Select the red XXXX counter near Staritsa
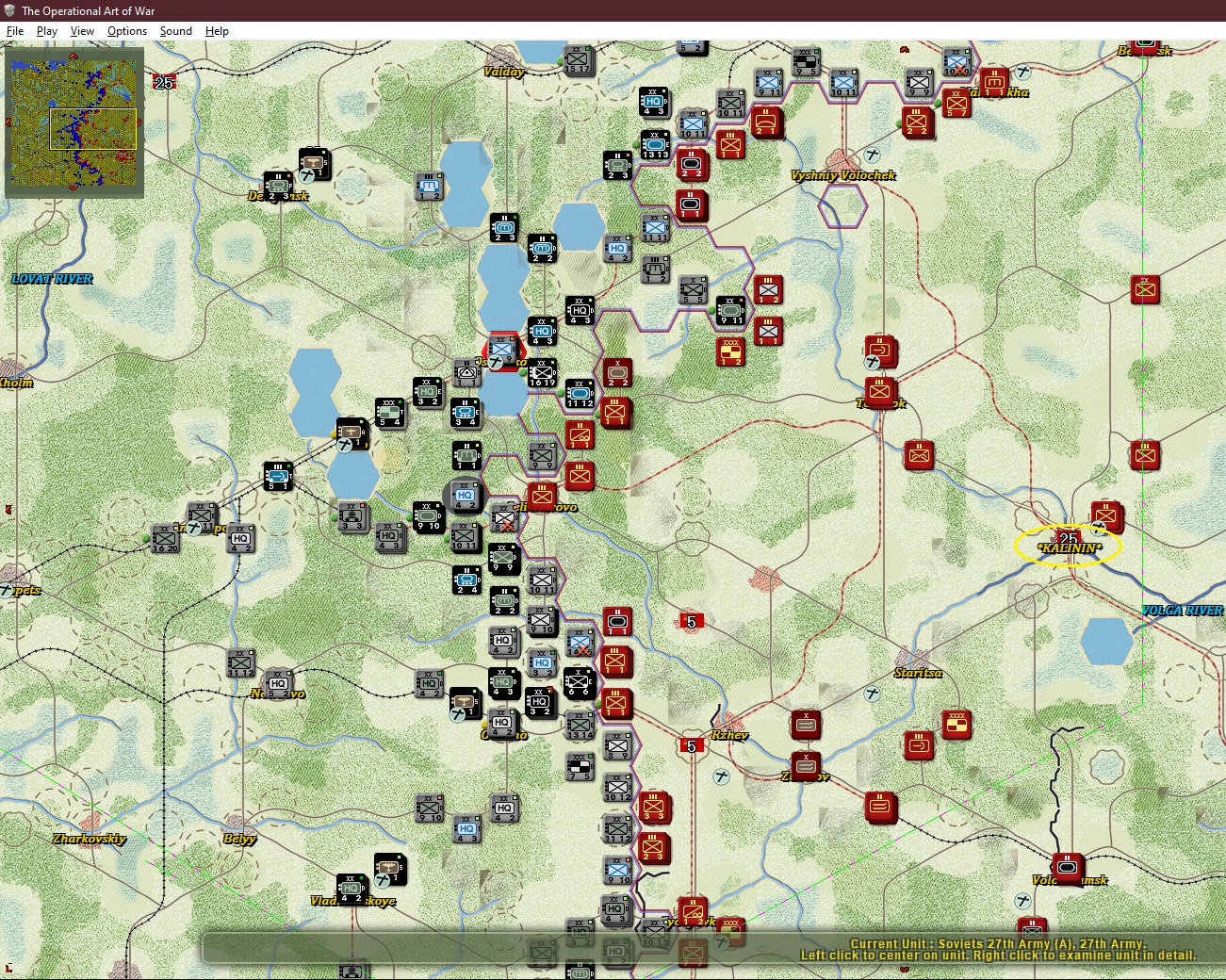Image resolution: width=1226 pixels, height=980 pixels. point(956,725)
